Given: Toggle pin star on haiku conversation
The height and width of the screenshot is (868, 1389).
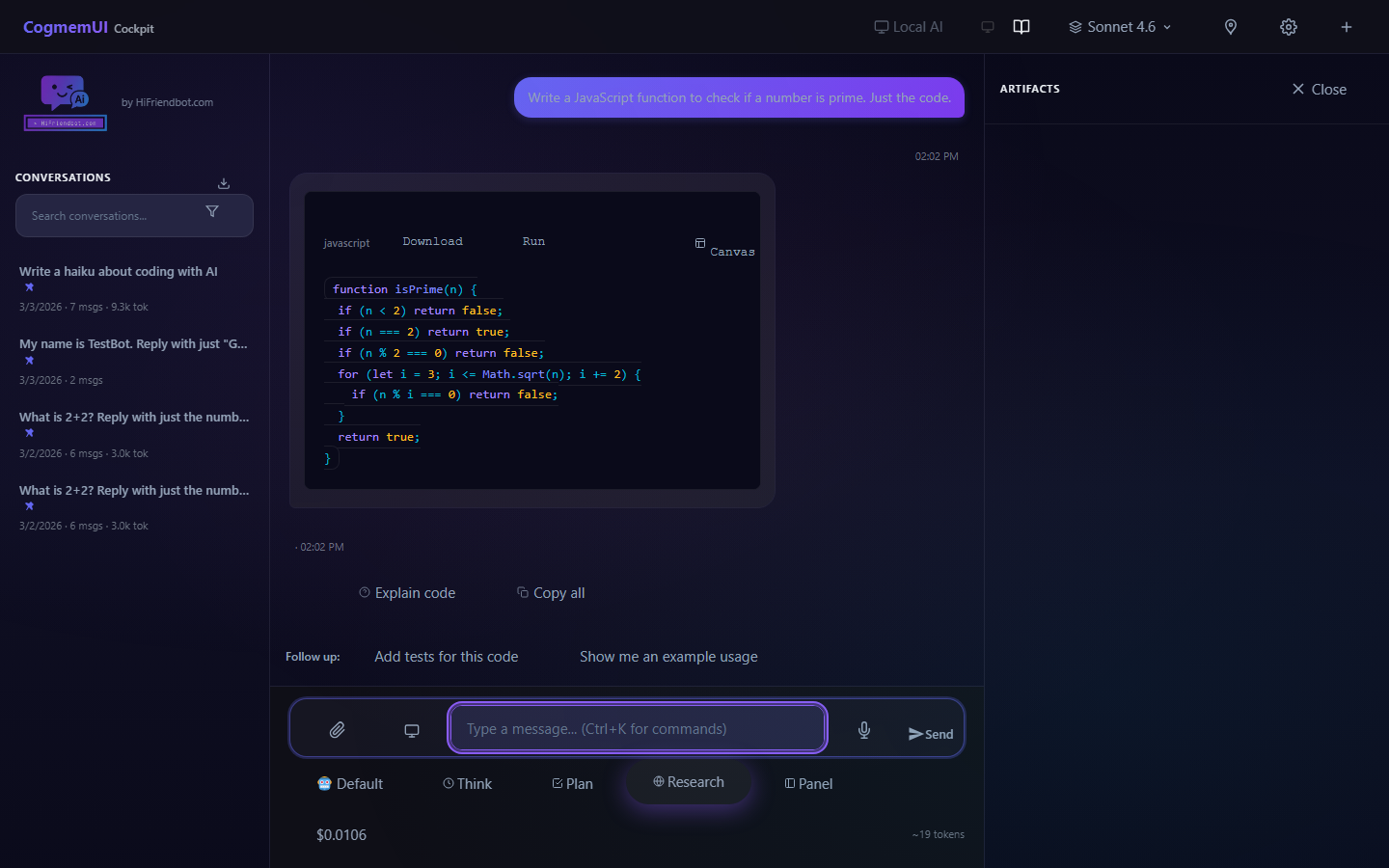Looking at the screenshot, I should [29, 287].
